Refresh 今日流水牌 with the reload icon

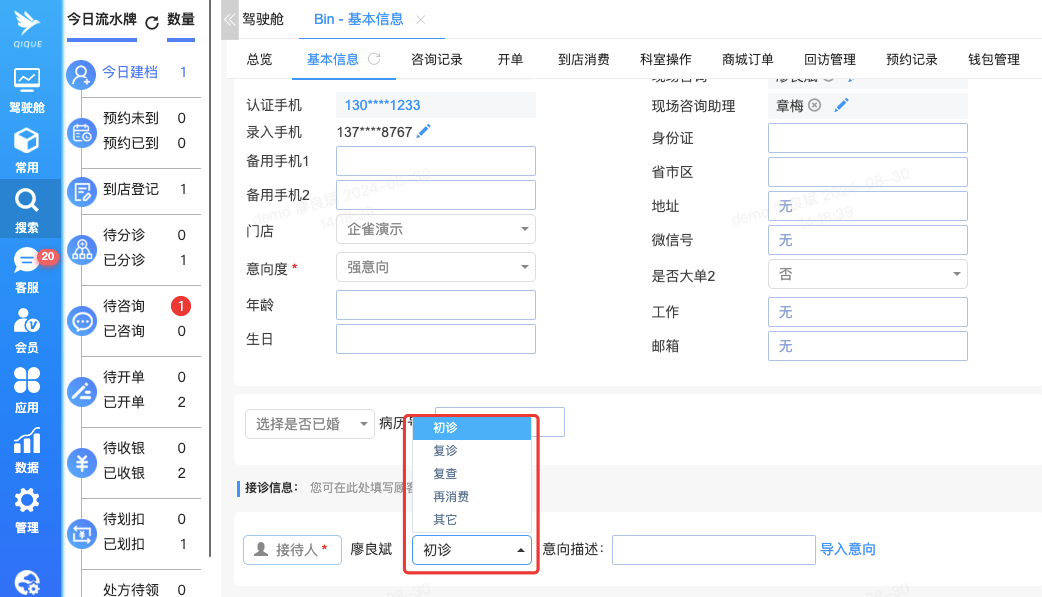[x=152, y=22]
